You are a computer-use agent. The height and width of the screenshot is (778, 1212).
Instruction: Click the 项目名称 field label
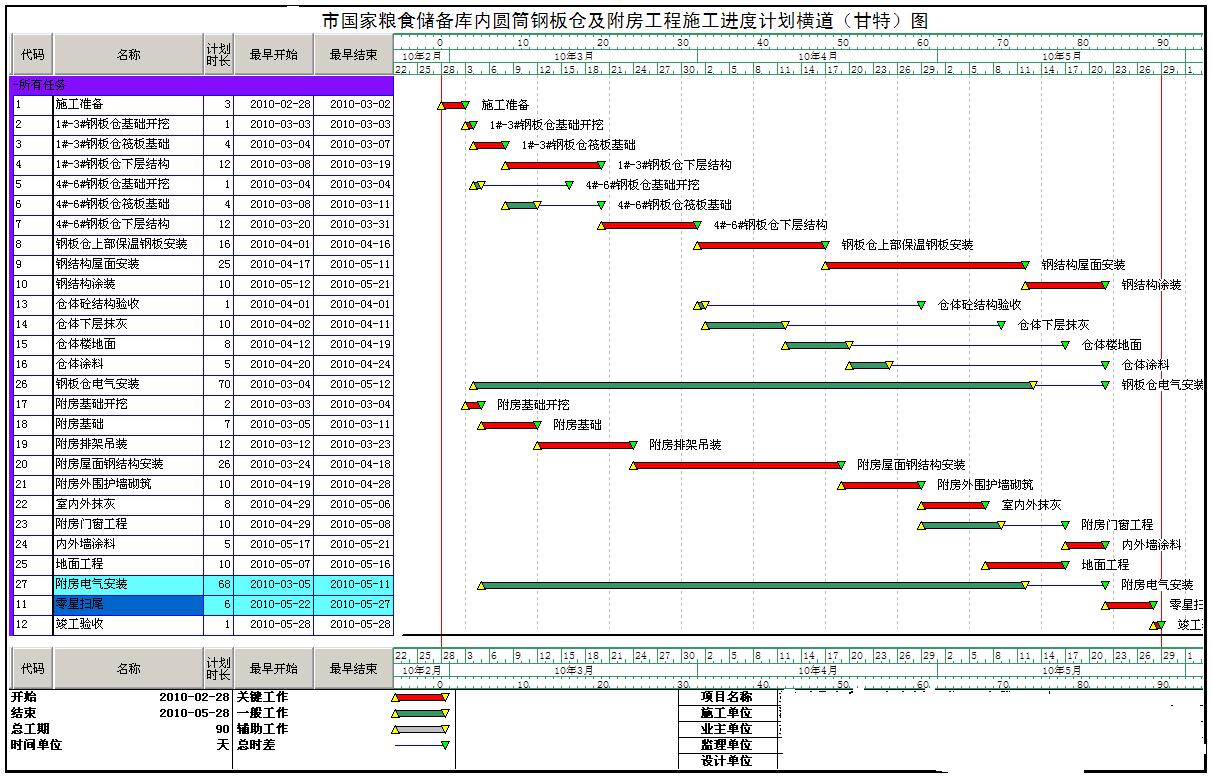[x=727, y=697]
